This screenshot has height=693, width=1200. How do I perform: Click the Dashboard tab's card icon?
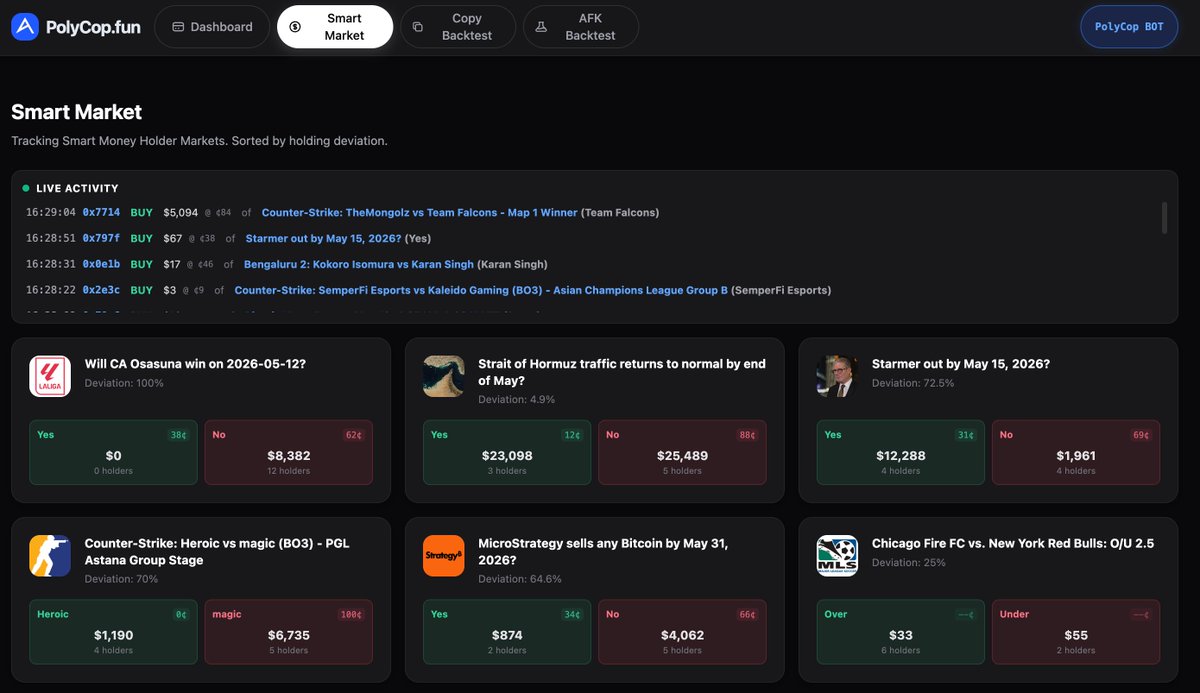coord(178,27)
